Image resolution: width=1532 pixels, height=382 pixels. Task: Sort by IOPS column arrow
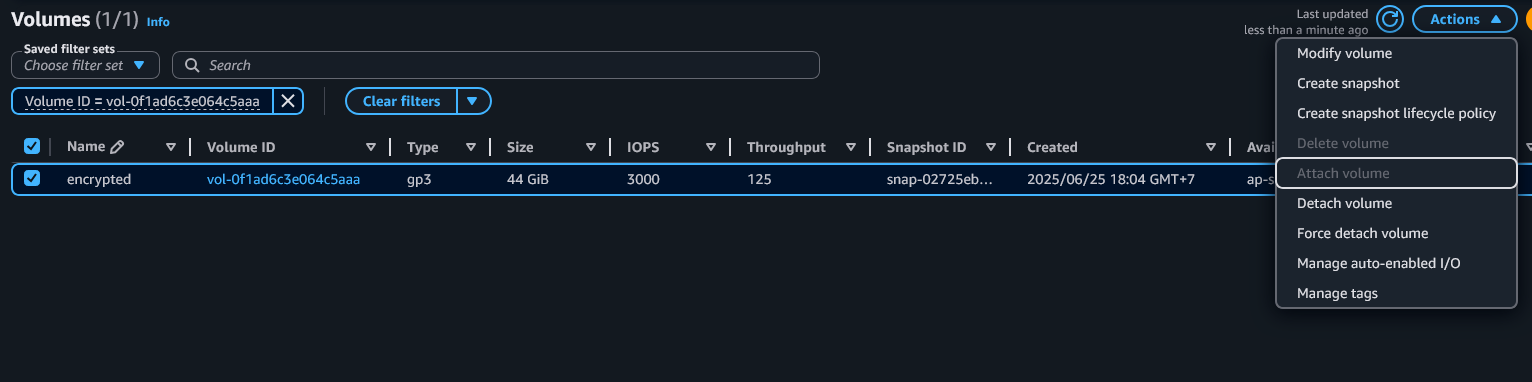click(711, 147)
